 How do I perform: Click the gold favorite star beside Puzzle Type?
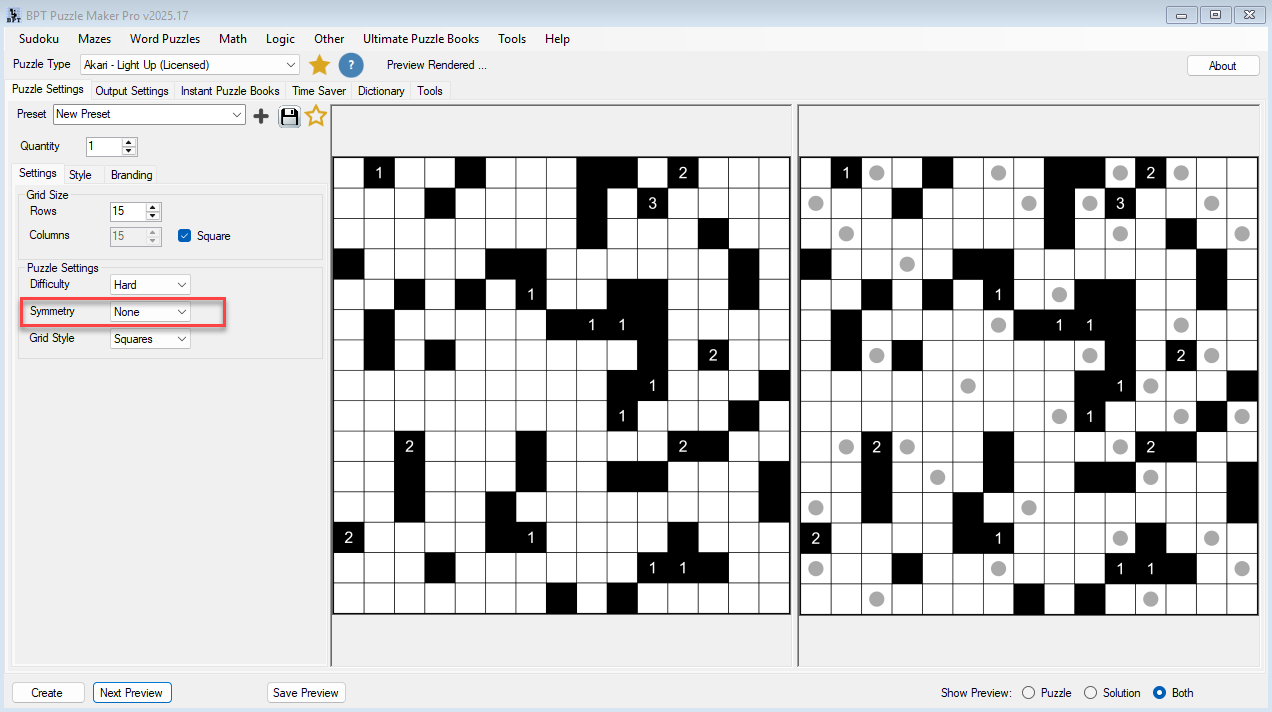319,65
